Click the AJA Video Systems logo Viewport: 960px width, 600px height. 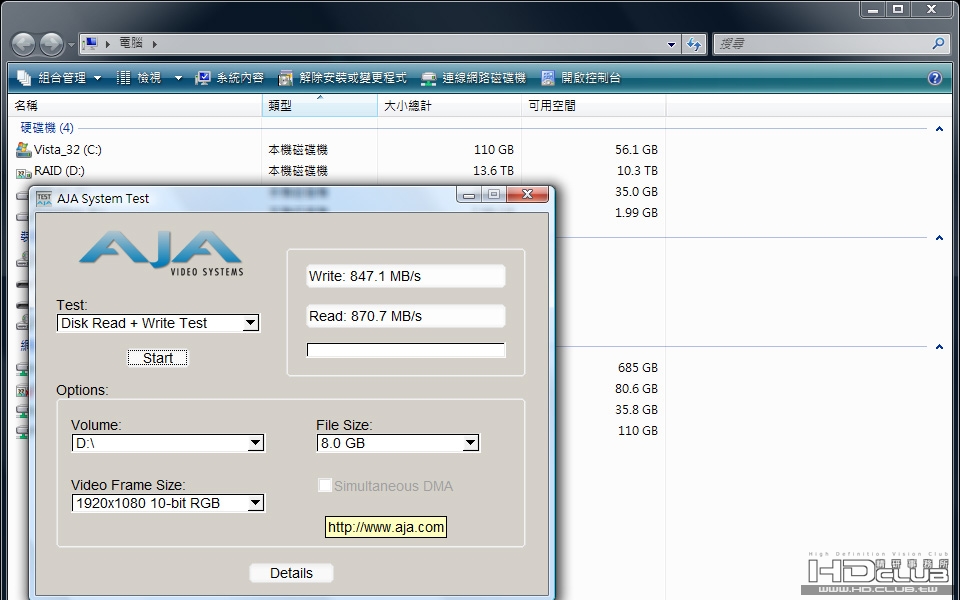pos(162,253)
